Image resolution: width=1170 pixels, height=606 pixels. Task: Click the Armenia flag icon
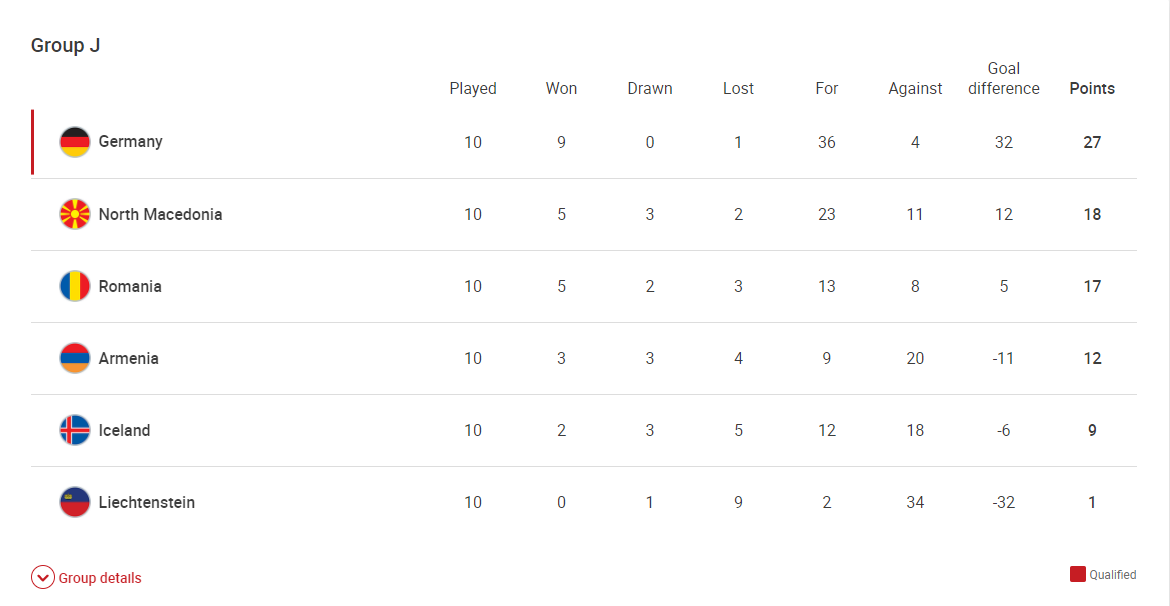click(x=75, y=358)
